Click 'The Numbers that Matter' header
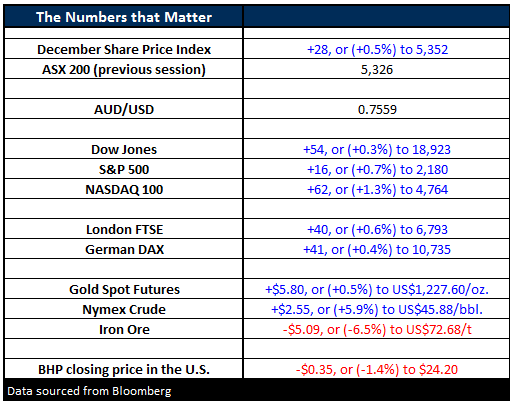The height and width of the screenshot is (402, 510). (x=124, y=17)
